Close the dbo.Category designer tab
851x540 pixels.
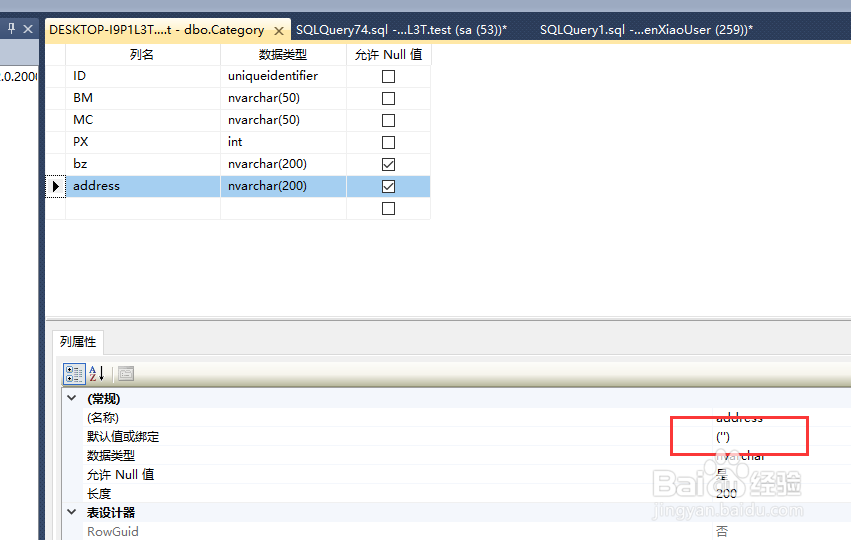(x=279, y=31)
